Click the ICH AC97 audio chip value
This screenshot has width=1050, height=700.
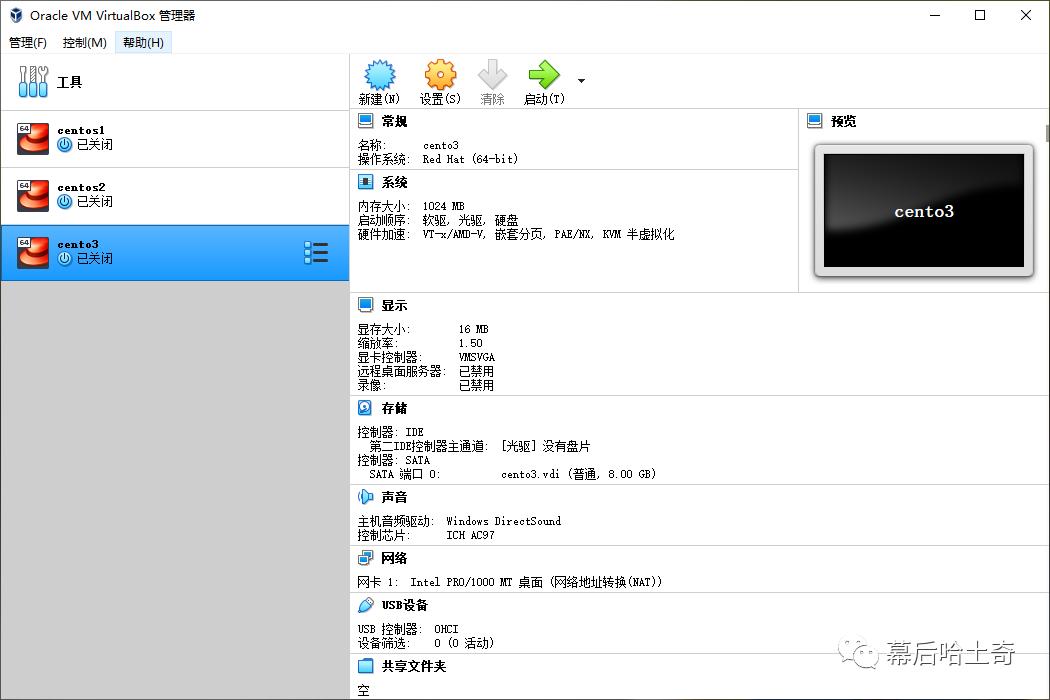point(470,535)
